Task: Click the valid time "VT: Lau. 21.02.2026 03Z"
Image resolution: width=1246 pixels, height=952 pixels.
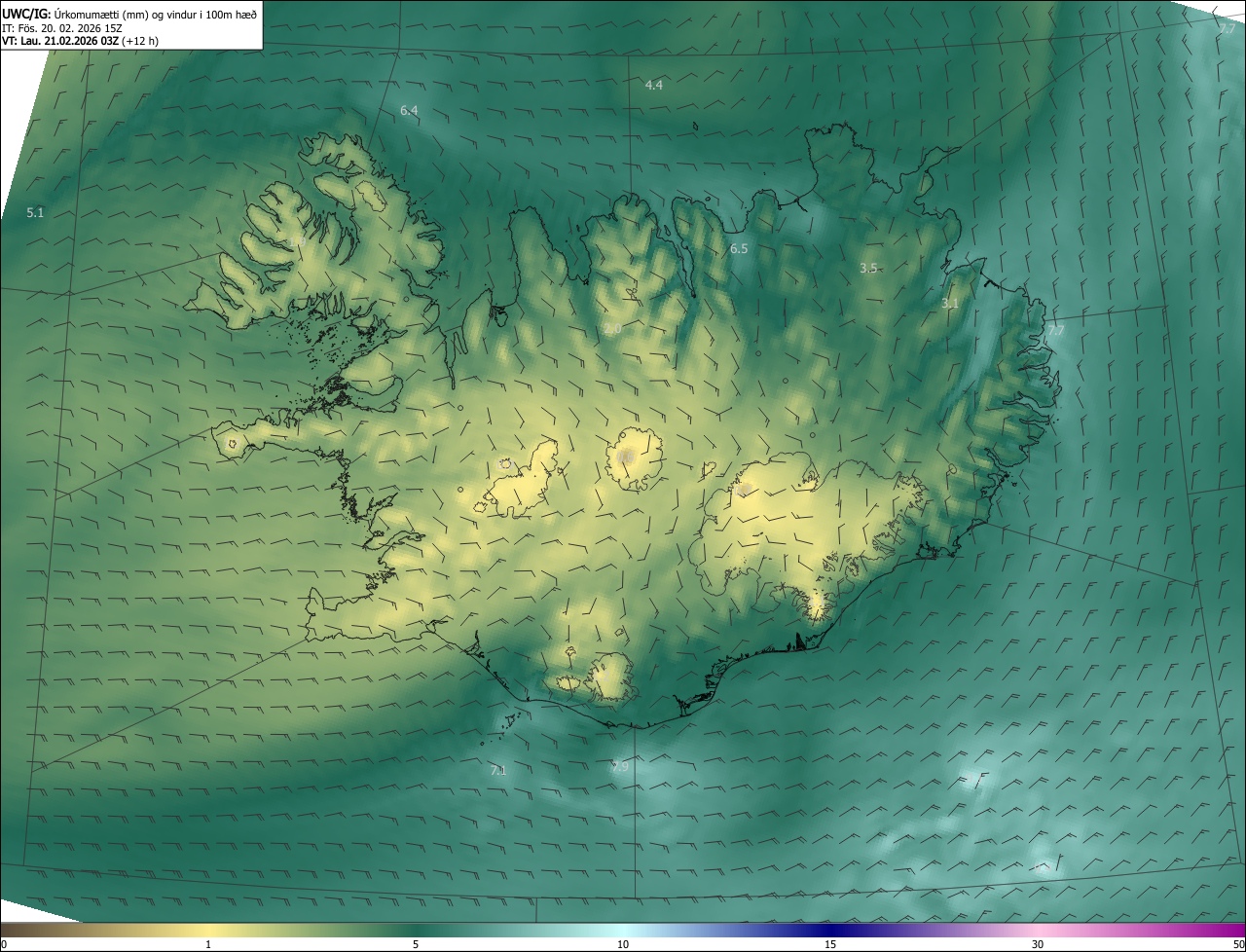Action: point(60,40)
